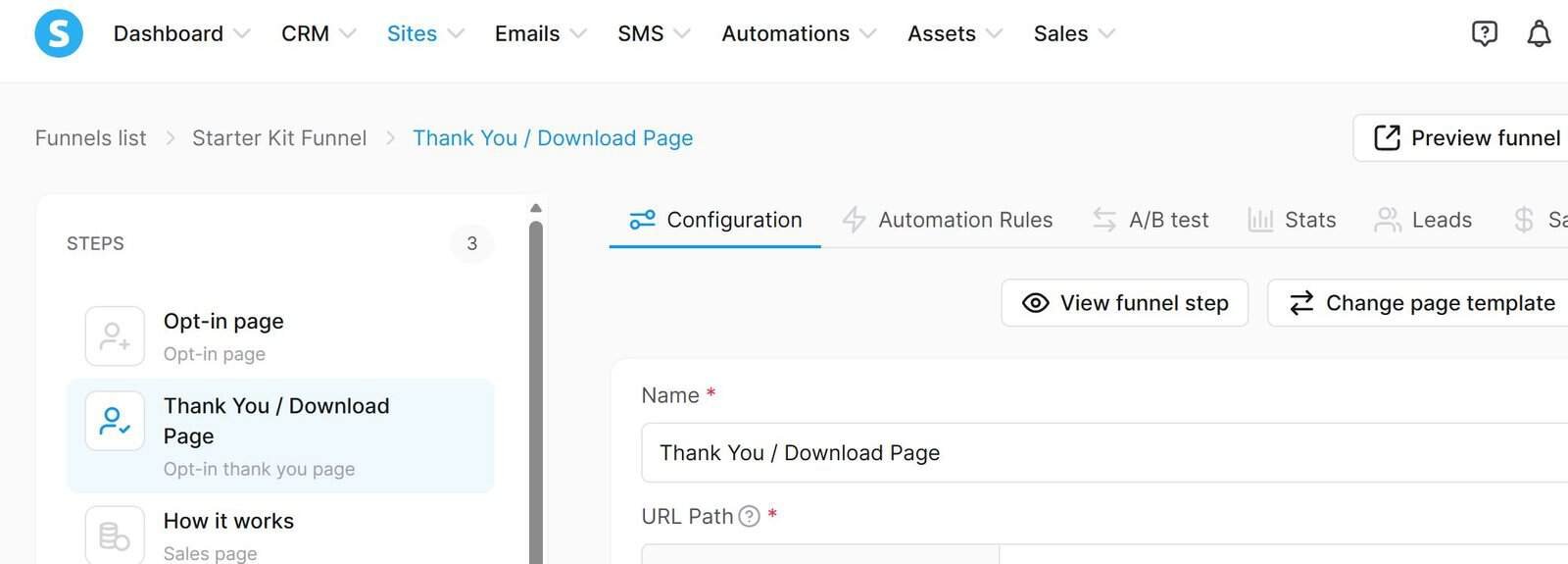This screenshot has height=564, width=1568.
Task: Switch to the A/B test tab
Action: pyautogui.click(x=1151, y=220)
